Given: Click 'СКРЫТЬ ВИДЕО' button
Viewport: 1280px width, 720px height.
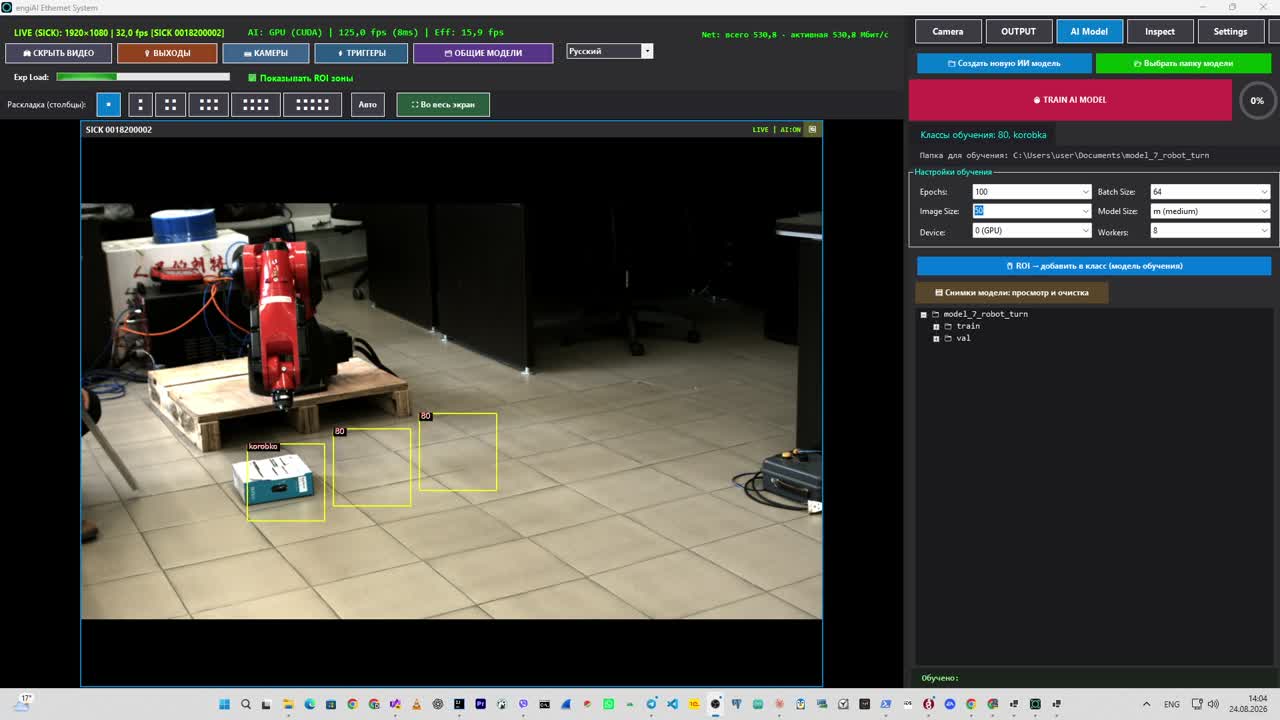Looking at the screenshot, I should tap(58, 53).
